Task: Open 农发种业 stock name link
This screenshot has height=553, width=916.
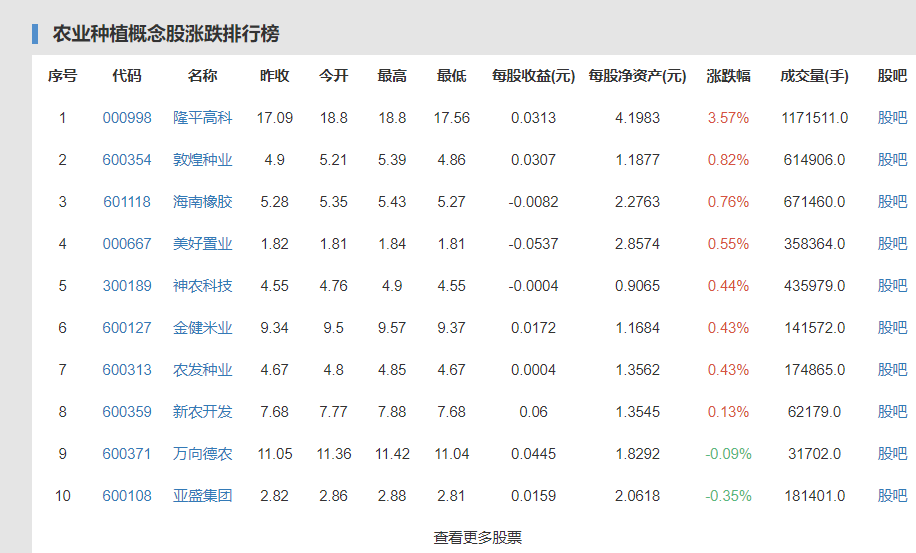Action: point(203,370)
